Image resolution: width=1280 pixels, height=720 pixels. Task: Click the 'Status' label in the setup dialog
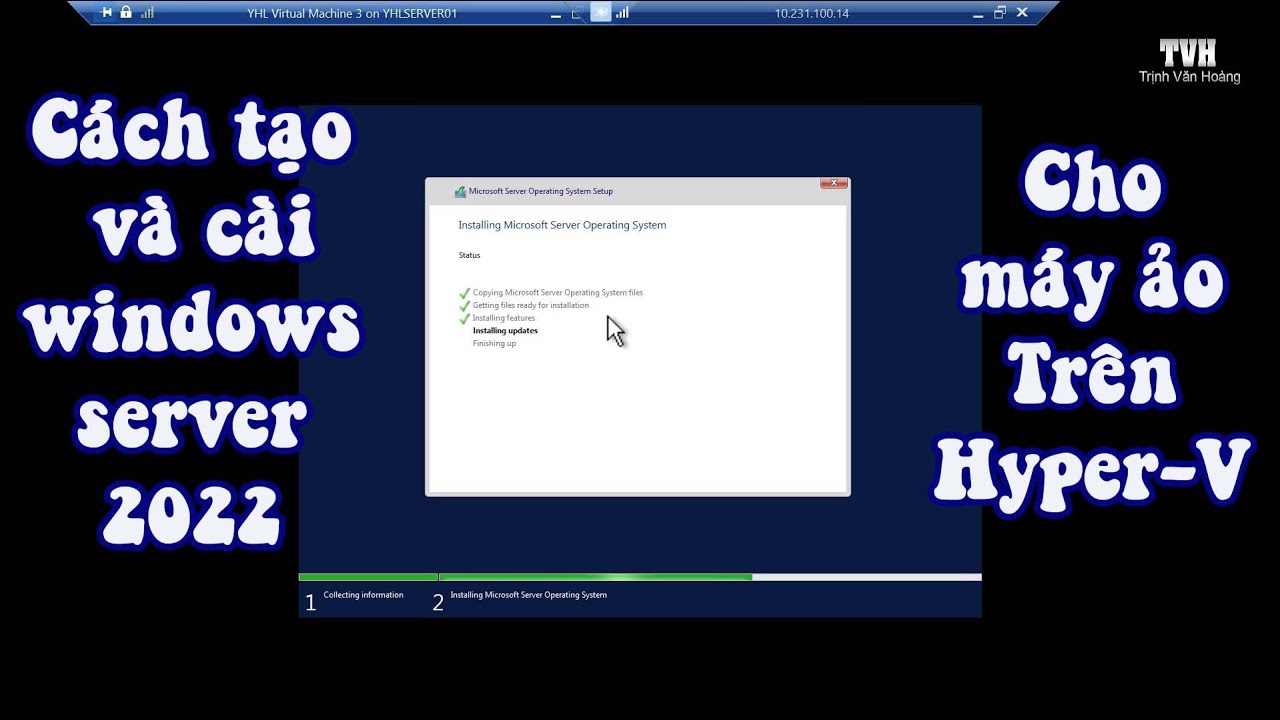[x=469, y=255]
